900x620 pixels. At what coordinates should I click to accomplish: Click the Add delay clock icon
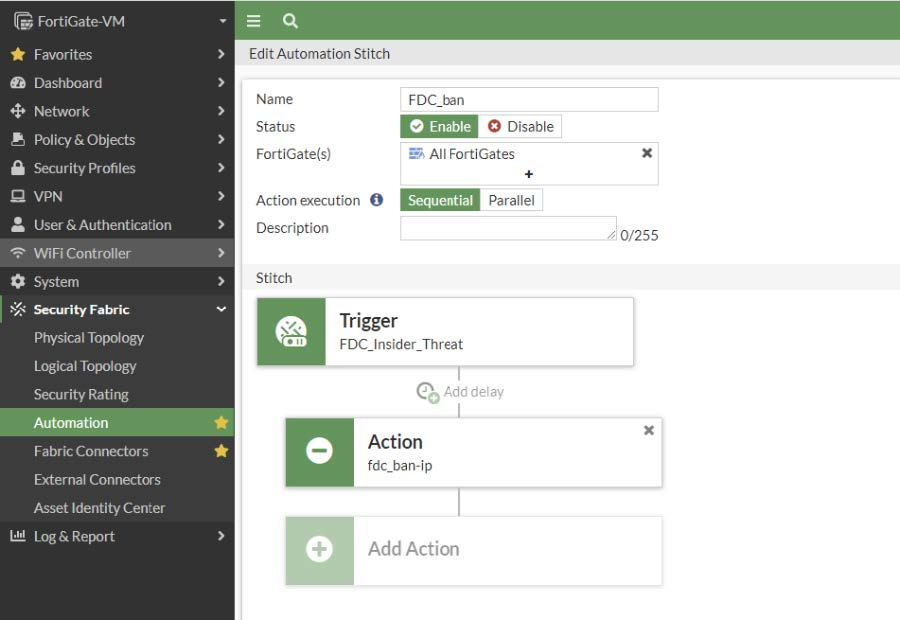[x=427, y=393]
